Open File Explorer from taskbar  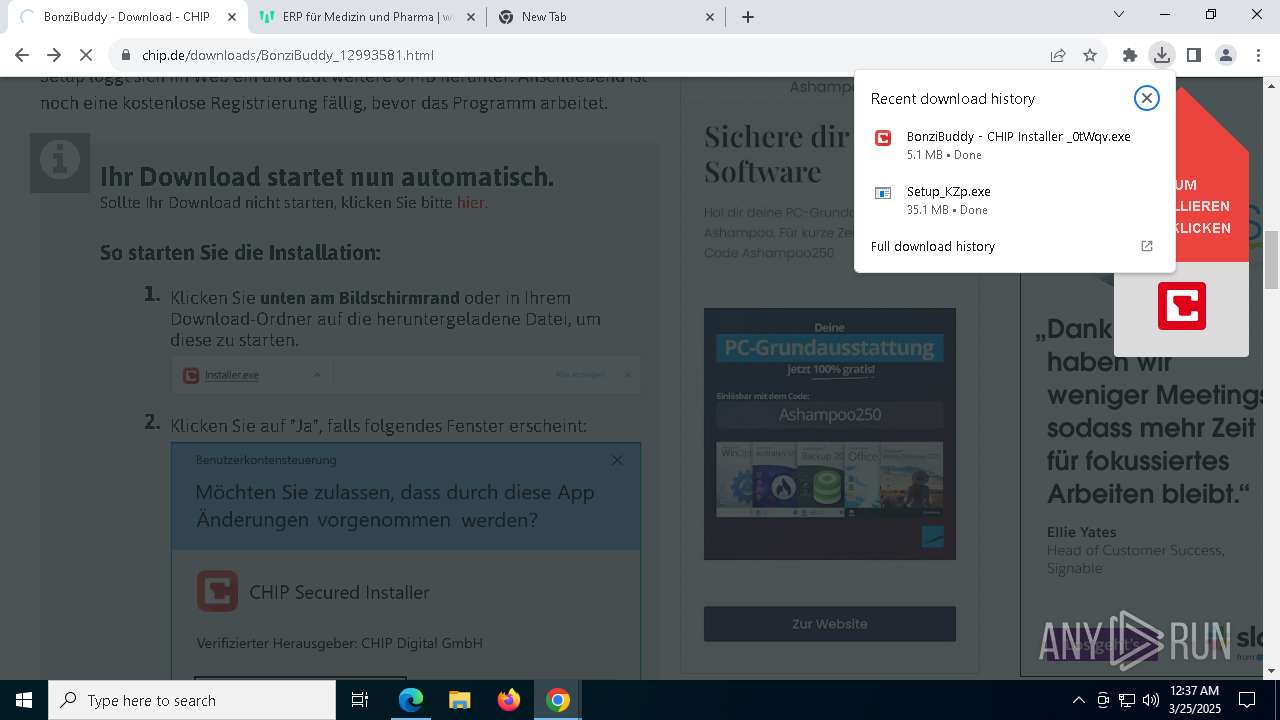point(459,700)
